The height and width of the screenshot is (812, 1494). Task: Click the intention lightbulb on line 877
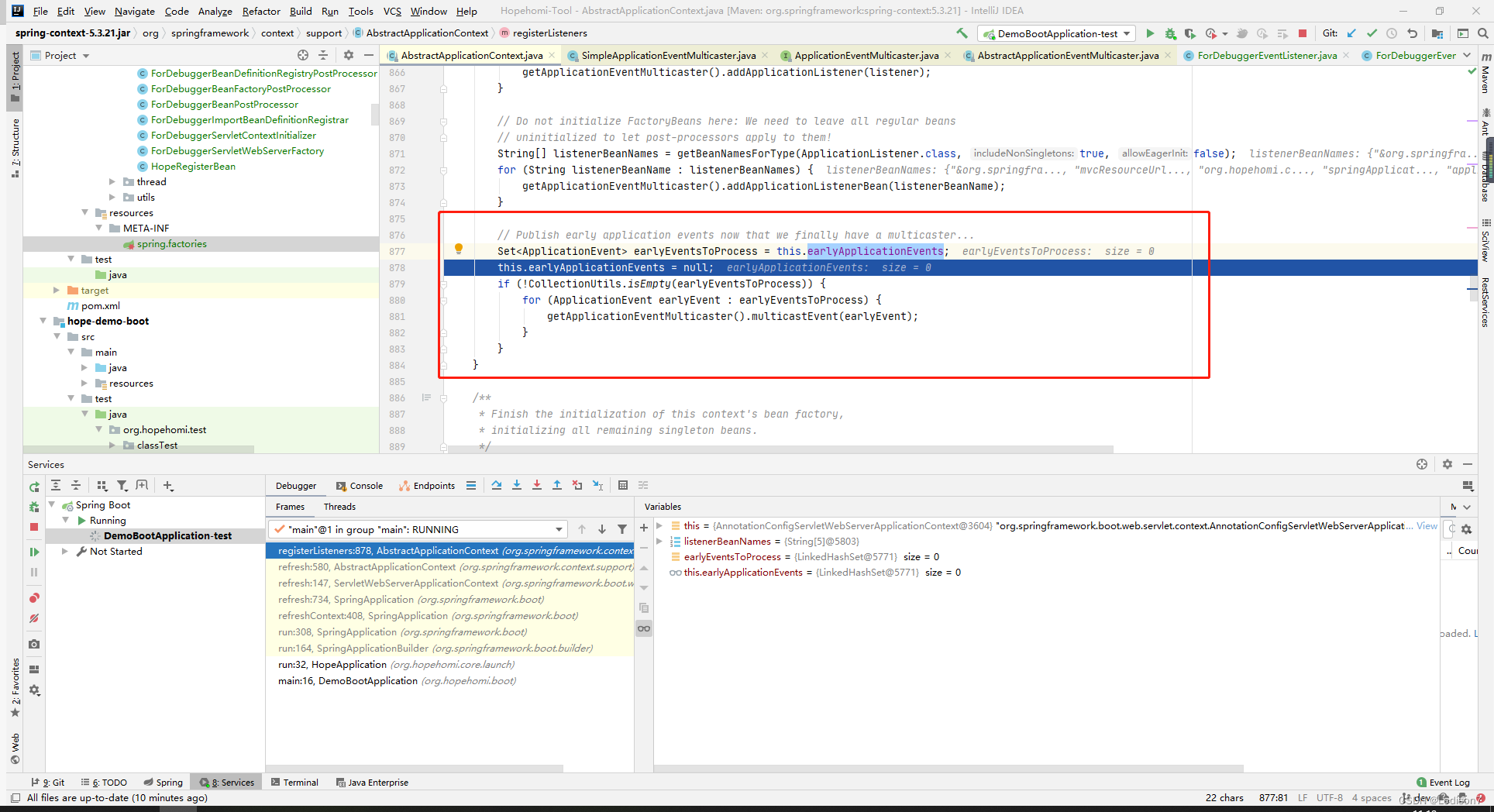(x=459, y=249)
